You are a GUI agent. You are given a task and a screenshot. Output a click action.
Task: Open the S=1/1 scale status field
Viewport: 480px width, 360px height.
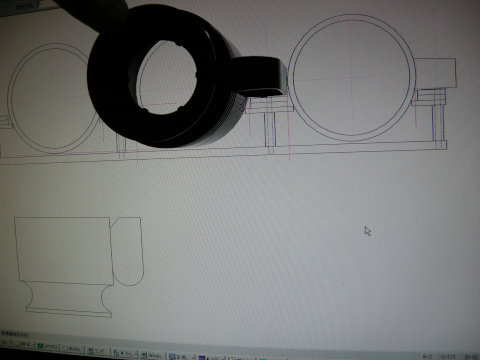tap(448, 356)
